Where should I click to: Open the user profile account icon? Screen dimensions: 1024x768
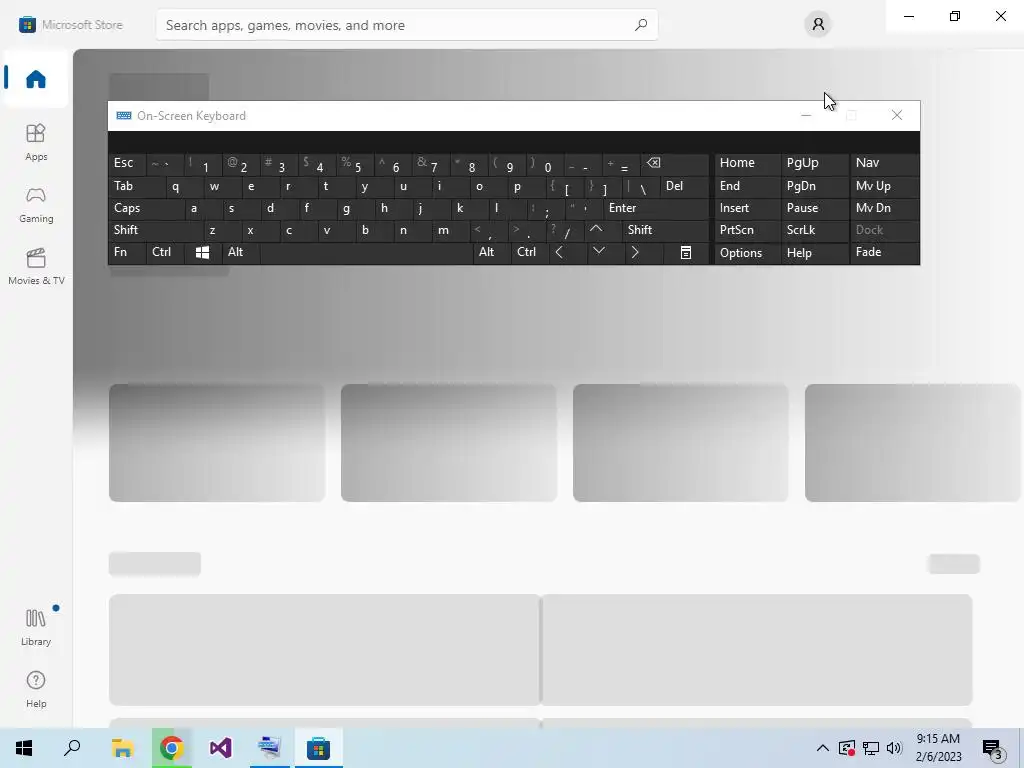[818, 25]
